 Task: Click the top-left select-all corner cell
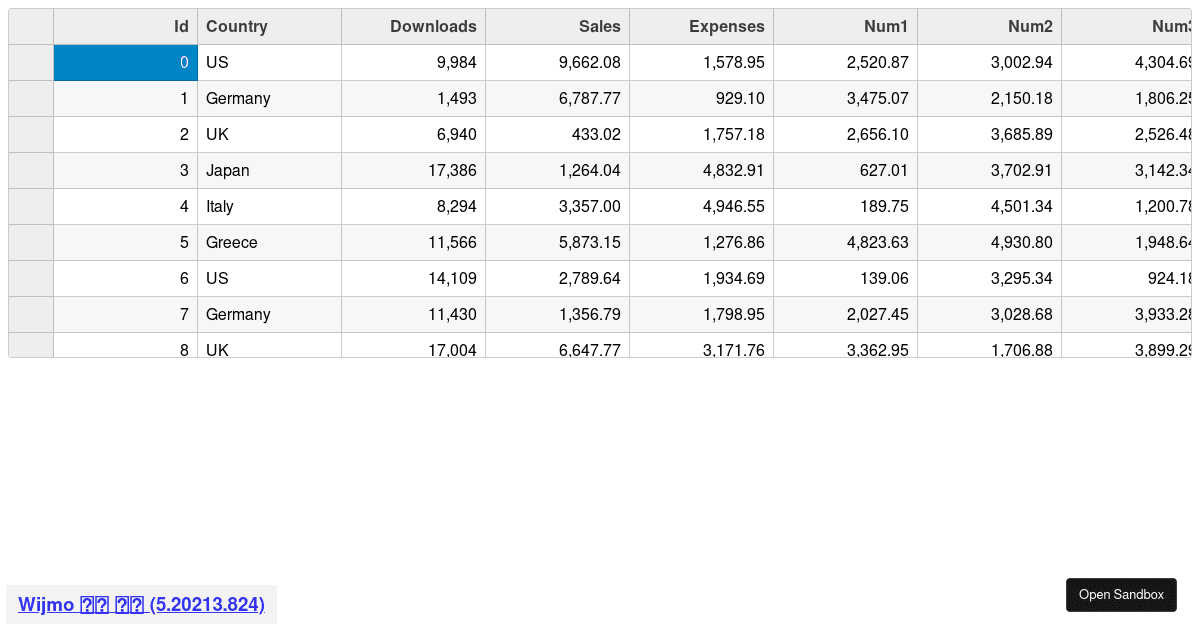click(31, 27)
